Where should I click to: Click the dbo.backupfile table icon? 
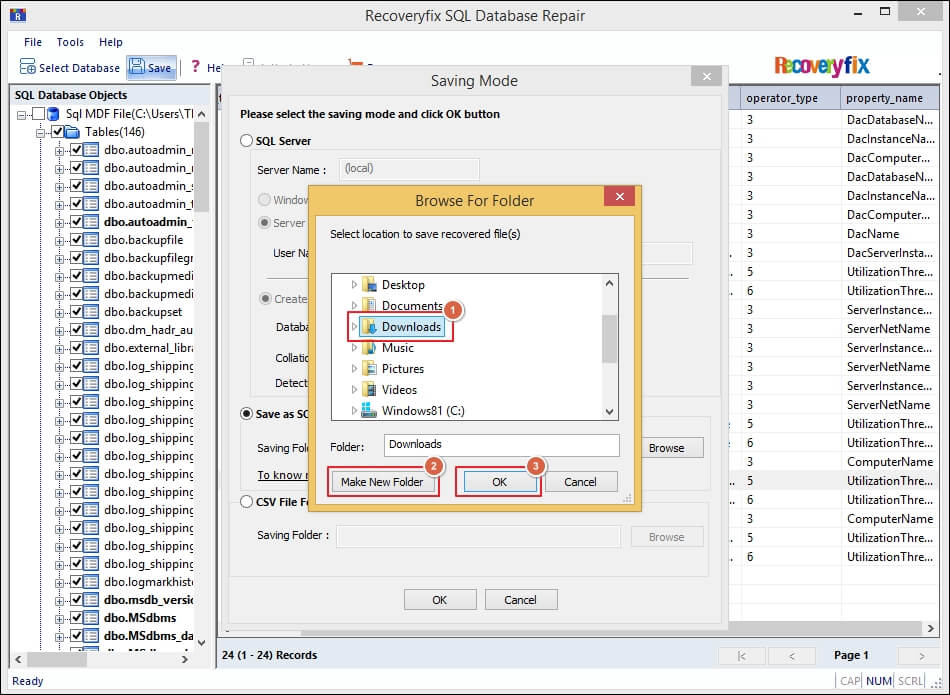(91, 240)
